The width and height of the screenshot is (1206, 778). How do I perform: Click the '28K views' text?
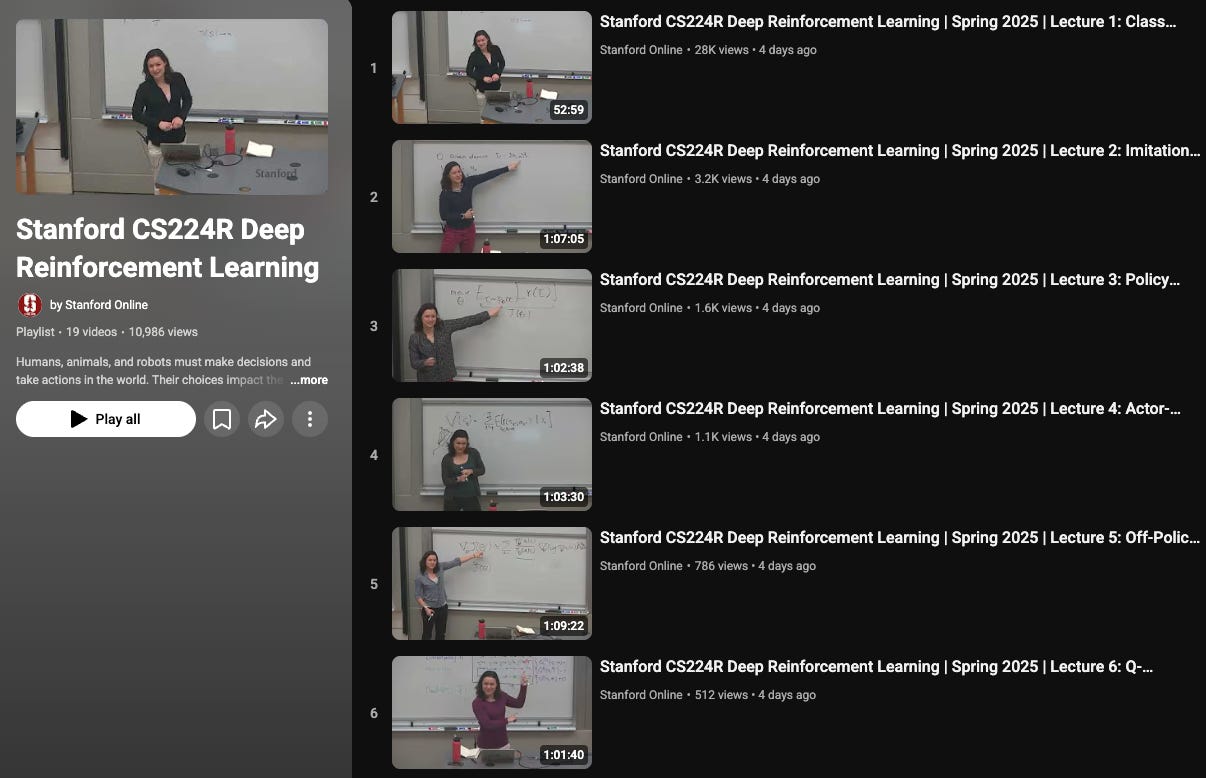pos(721,50)
